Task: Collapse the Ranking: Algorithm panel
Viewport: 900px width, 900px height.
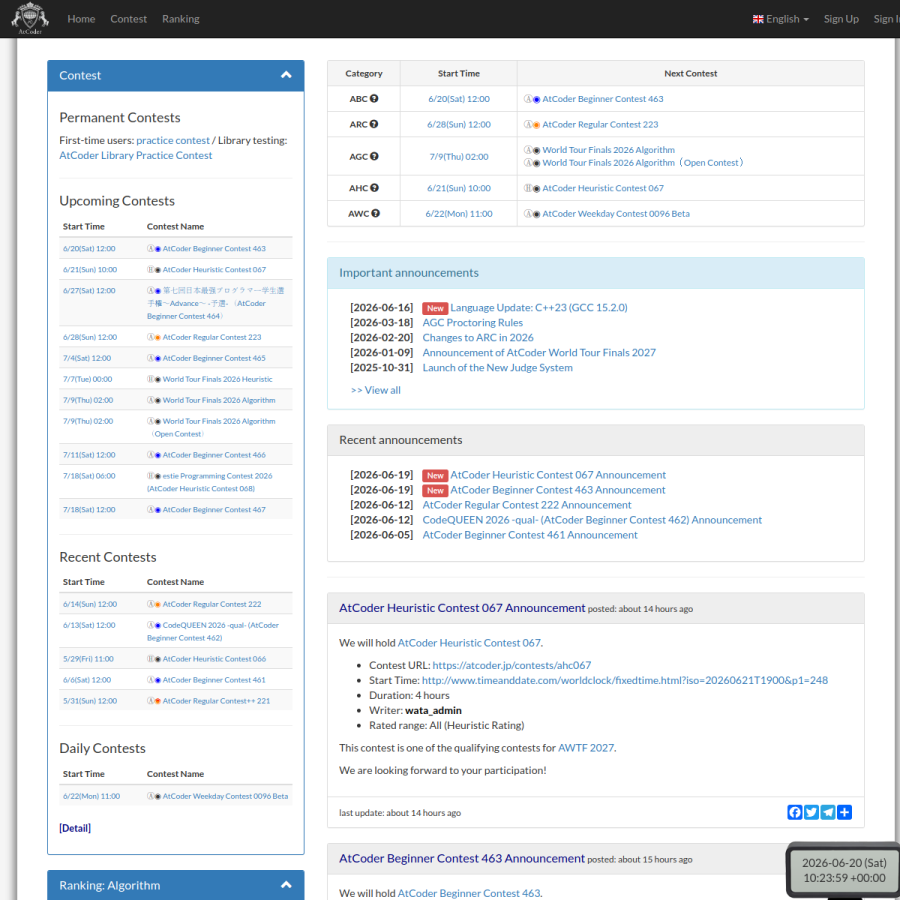Action: tap(286, 885)
